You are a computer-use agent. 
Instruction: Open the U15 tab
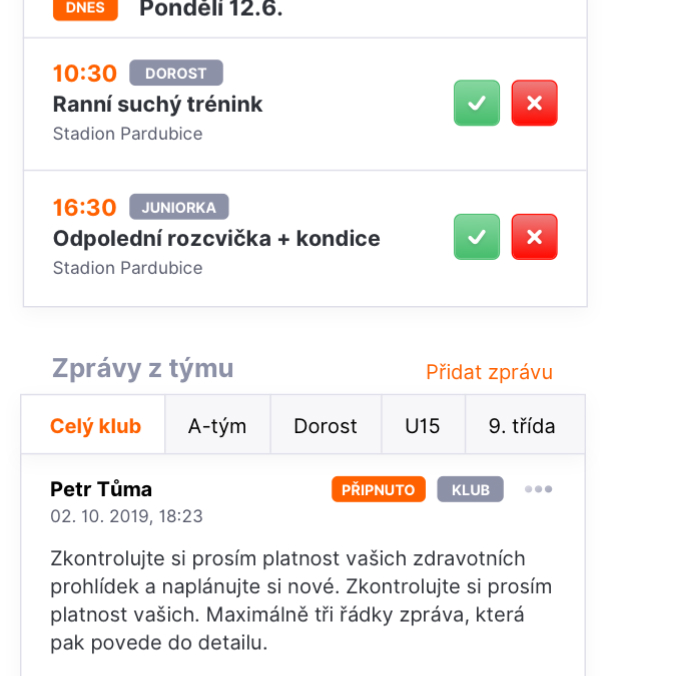[x=423, y=424]
